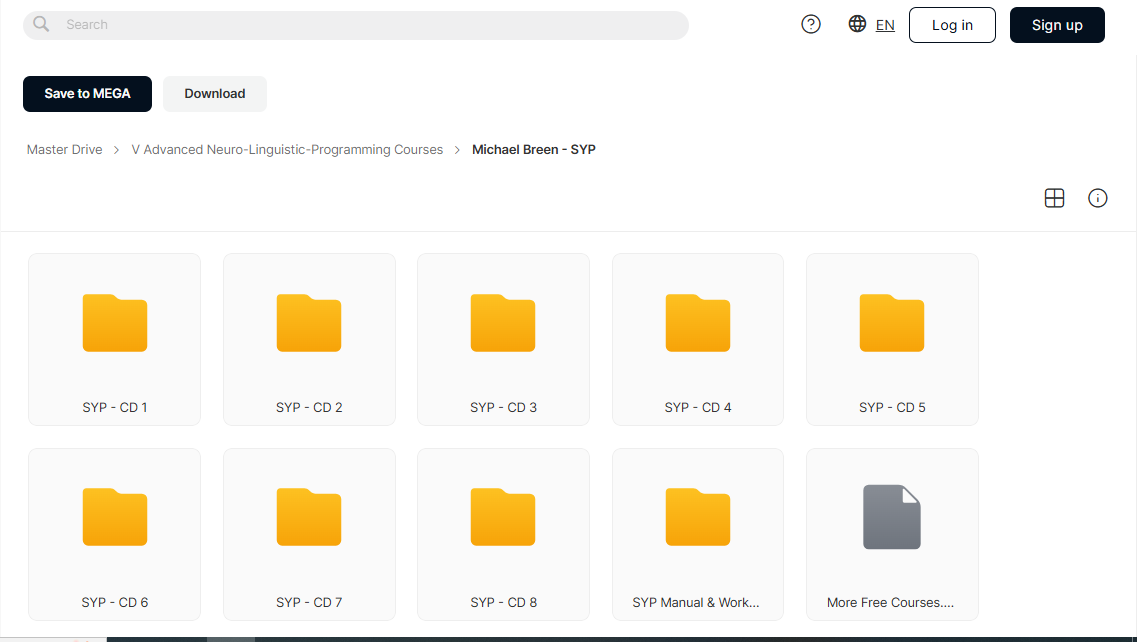Click the 'SYP - CD 4' label
The width and height of the screenshot is (1137, 642).
coord(698,408)
